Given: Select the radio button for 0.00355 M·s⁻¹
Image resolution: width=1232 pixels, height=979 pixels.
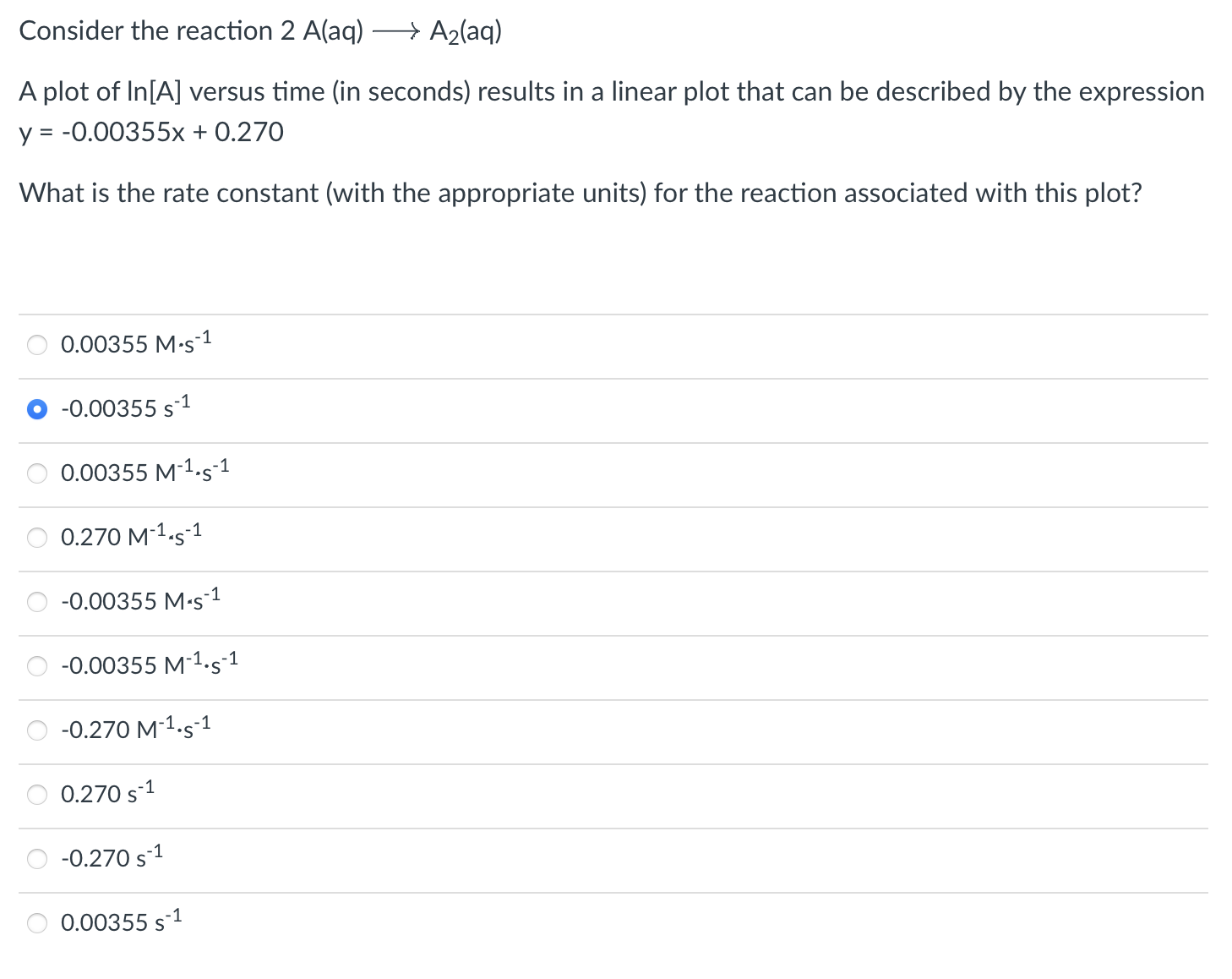Looking at the screenshot, I should click(x=37, y=345).
